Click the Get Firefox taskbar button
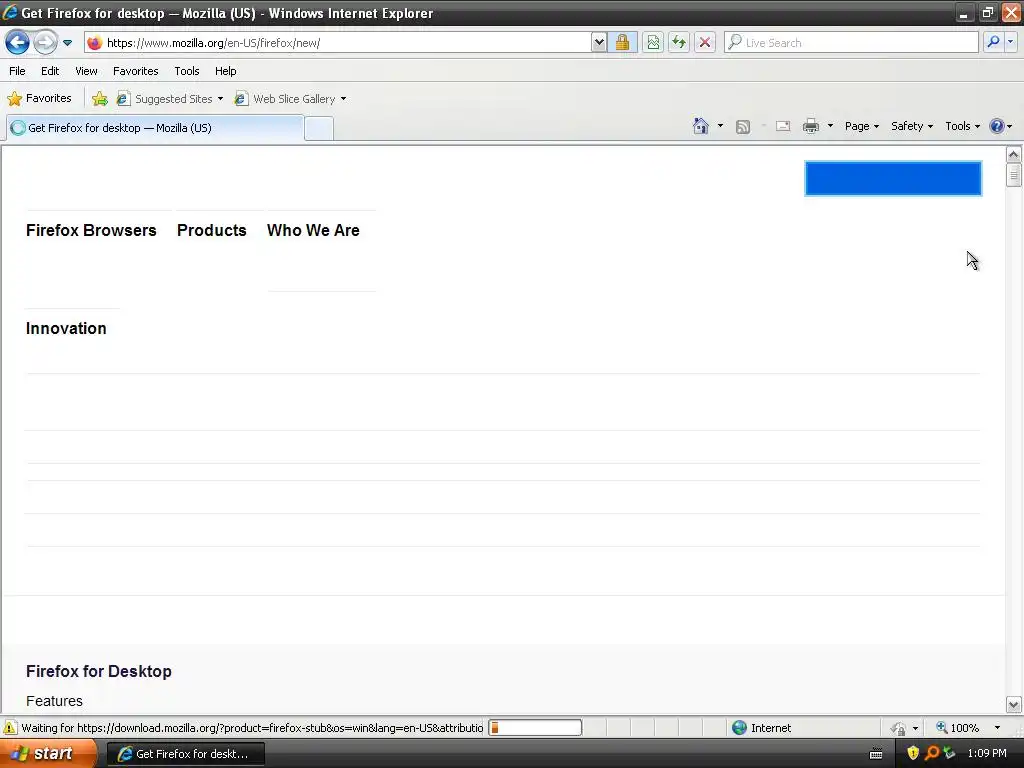1024x768 pixels. coord(185,754)
